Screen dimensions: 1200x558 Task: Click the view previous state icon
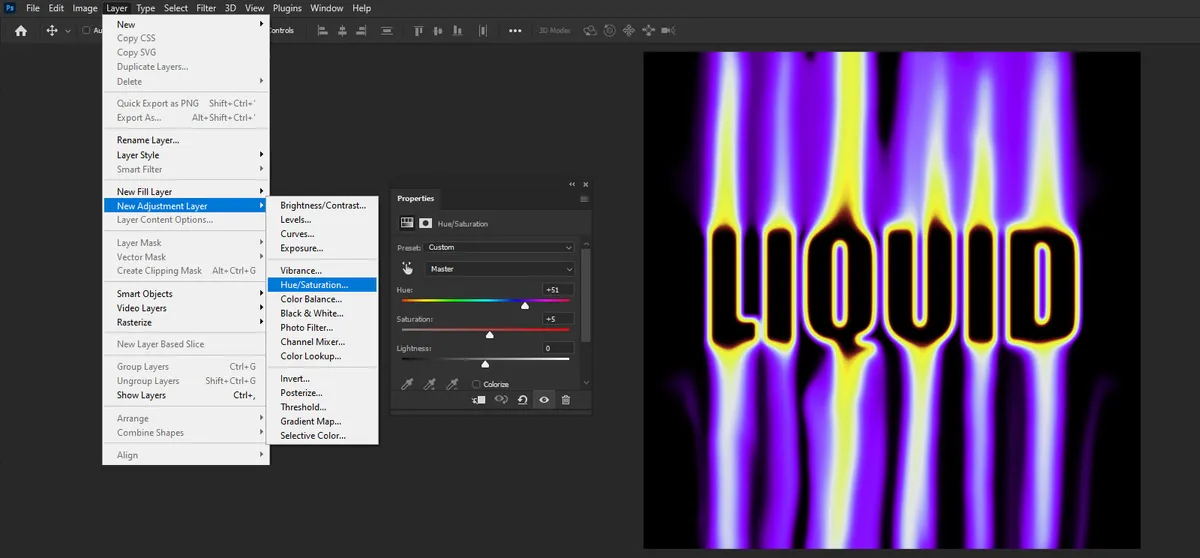[501, 400]
